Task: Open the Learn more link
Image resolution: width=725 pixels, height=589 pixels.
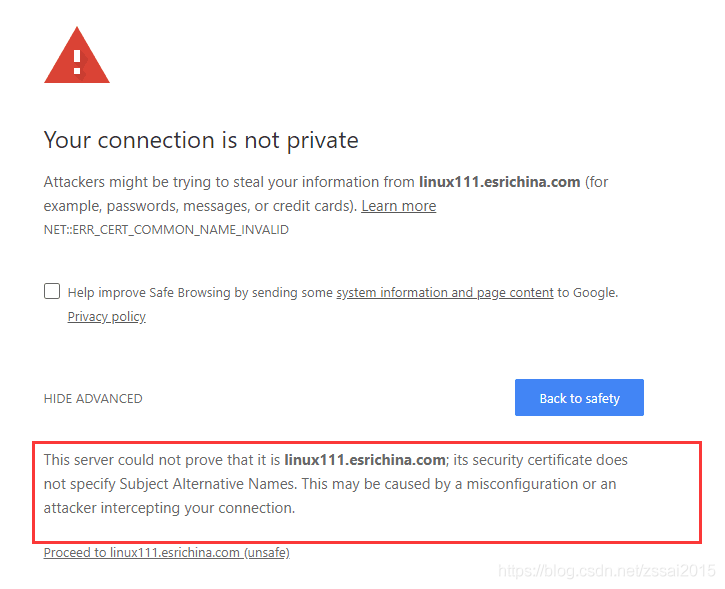Action: [399, 206]
